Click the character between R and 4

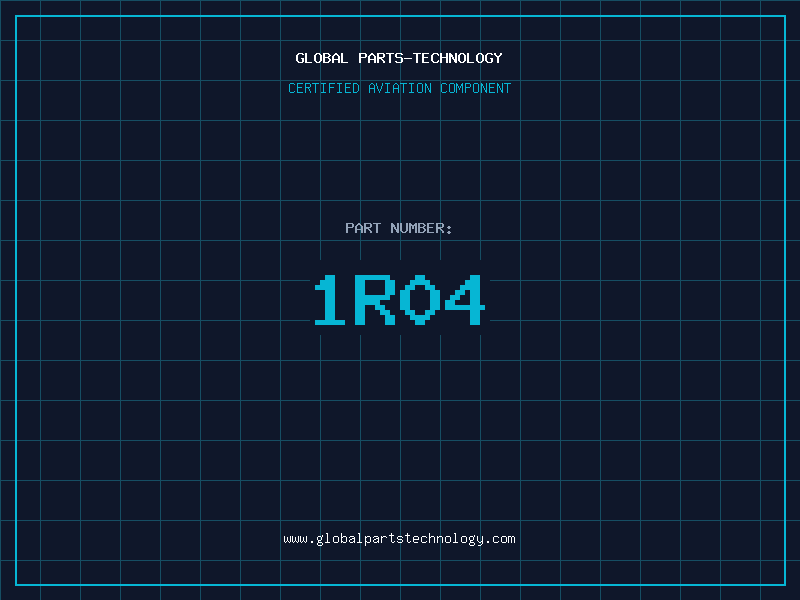pyautogui.click(x=420, y=300)
